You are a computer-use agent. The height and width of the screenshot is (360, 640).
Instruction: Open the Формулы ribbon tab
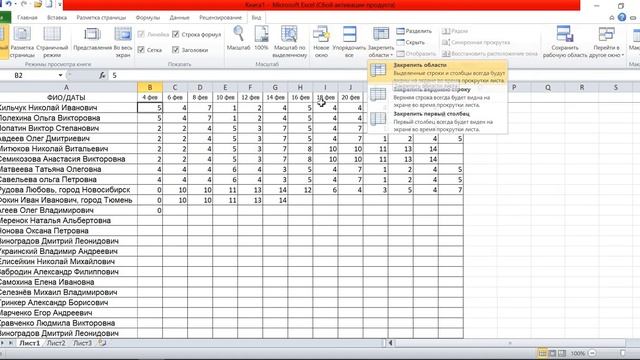(148, 18)
